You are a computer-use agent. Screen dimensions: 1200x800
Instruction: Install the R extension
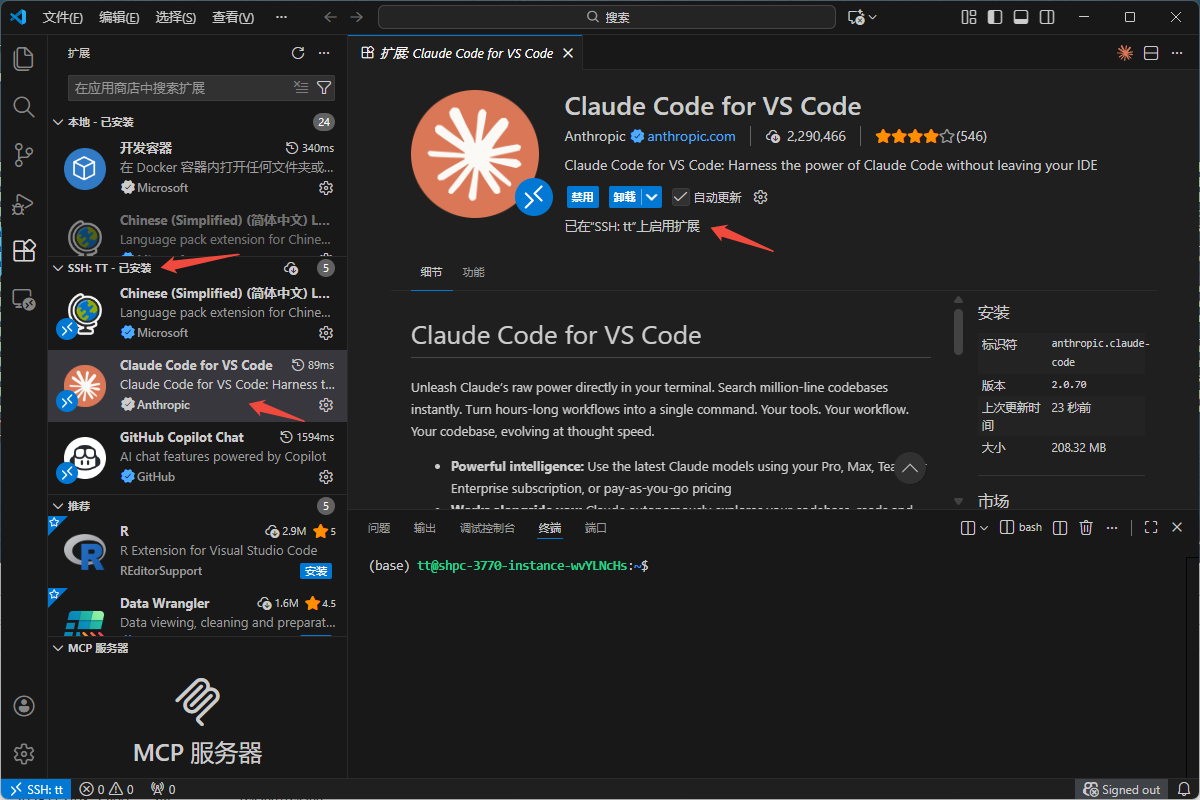tap(316, 571)
